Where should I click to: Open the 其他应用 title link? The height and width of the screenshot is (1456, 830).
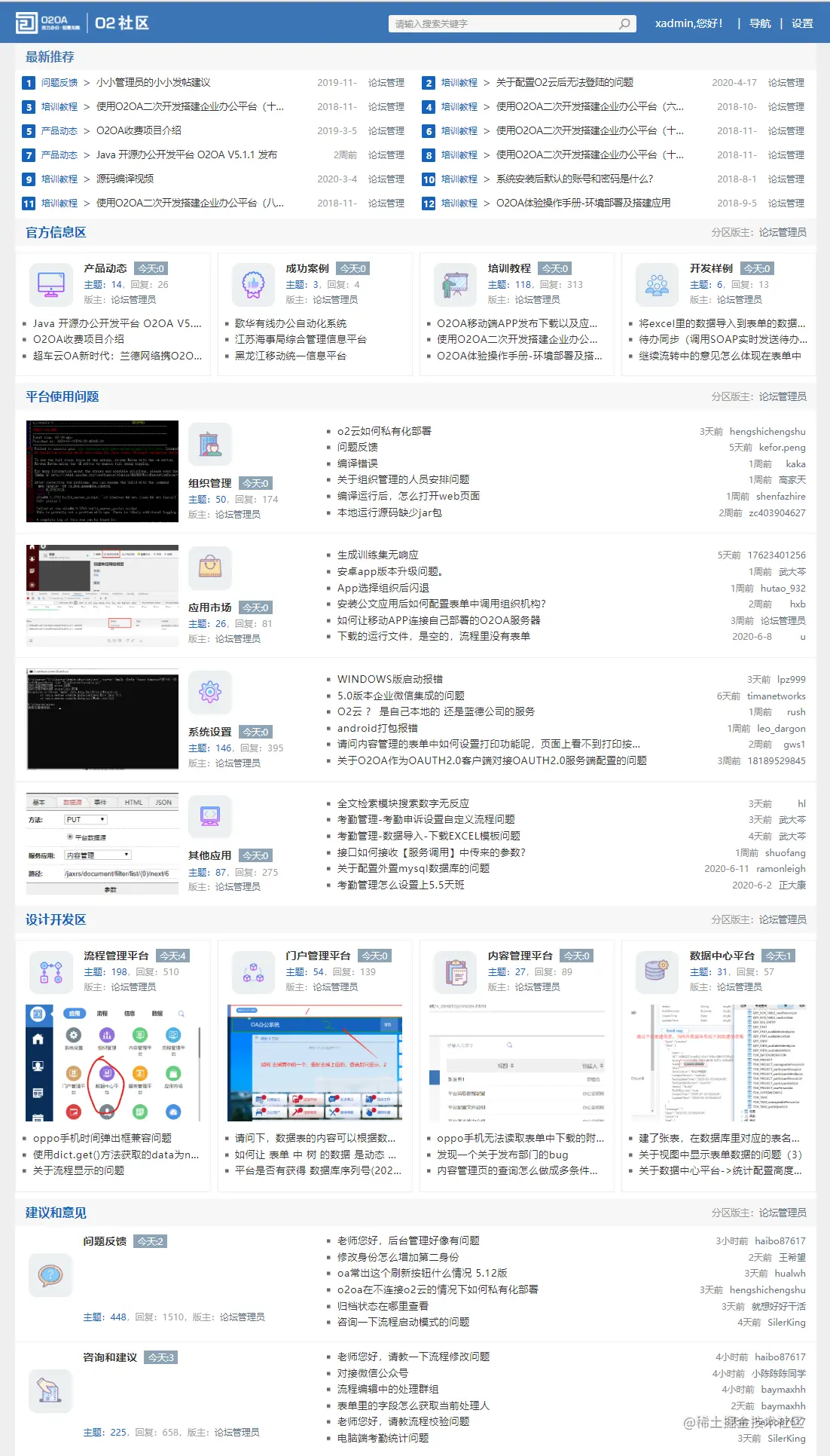coord(210,855)
